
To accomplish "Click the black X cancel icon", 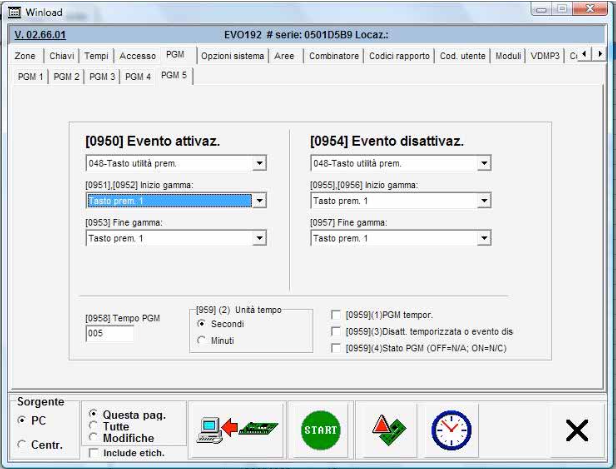I will tap(577, 430).
